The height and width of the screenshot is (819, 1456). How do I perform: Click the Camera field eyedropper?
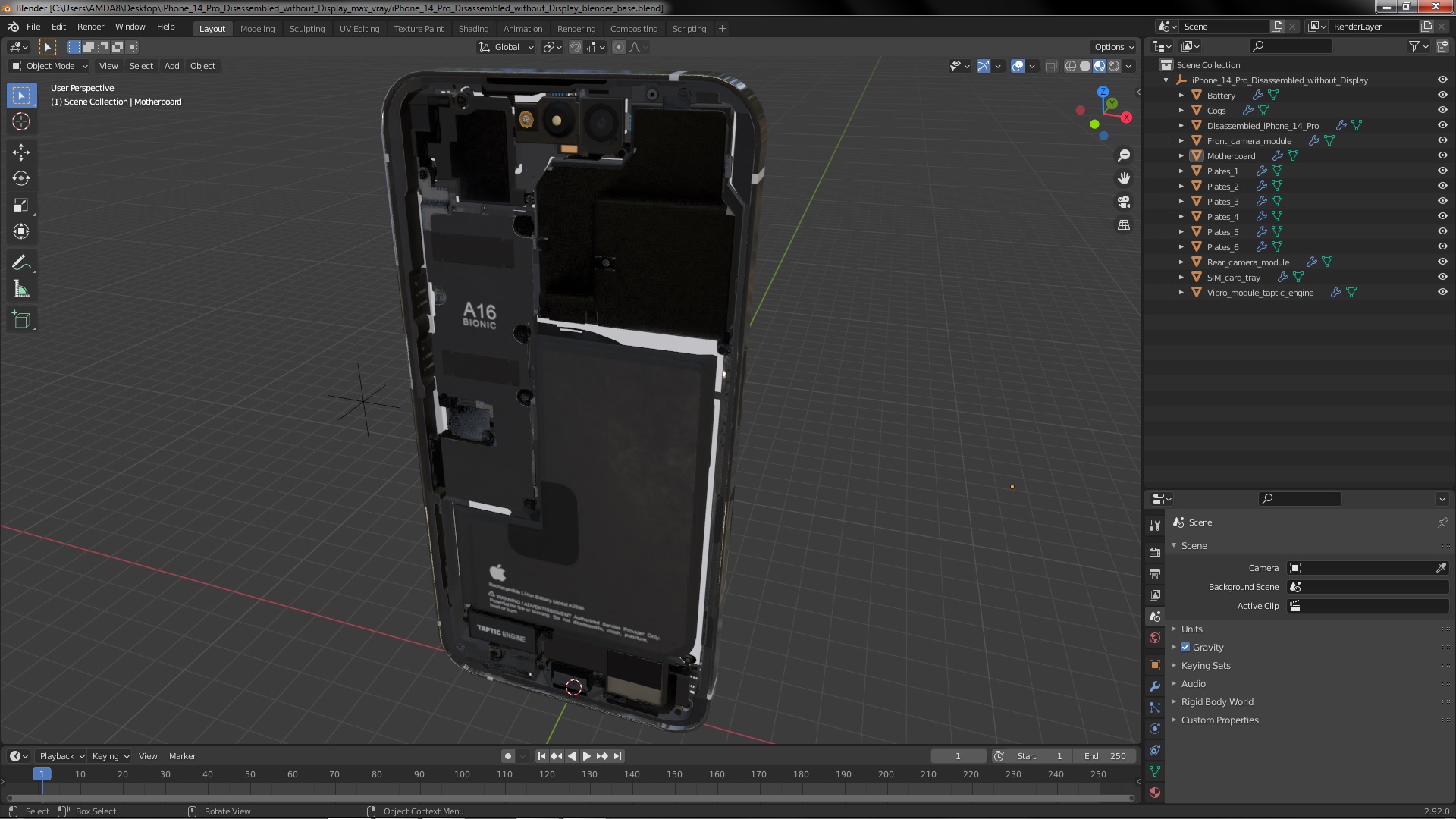click(x=1441, y=568)
